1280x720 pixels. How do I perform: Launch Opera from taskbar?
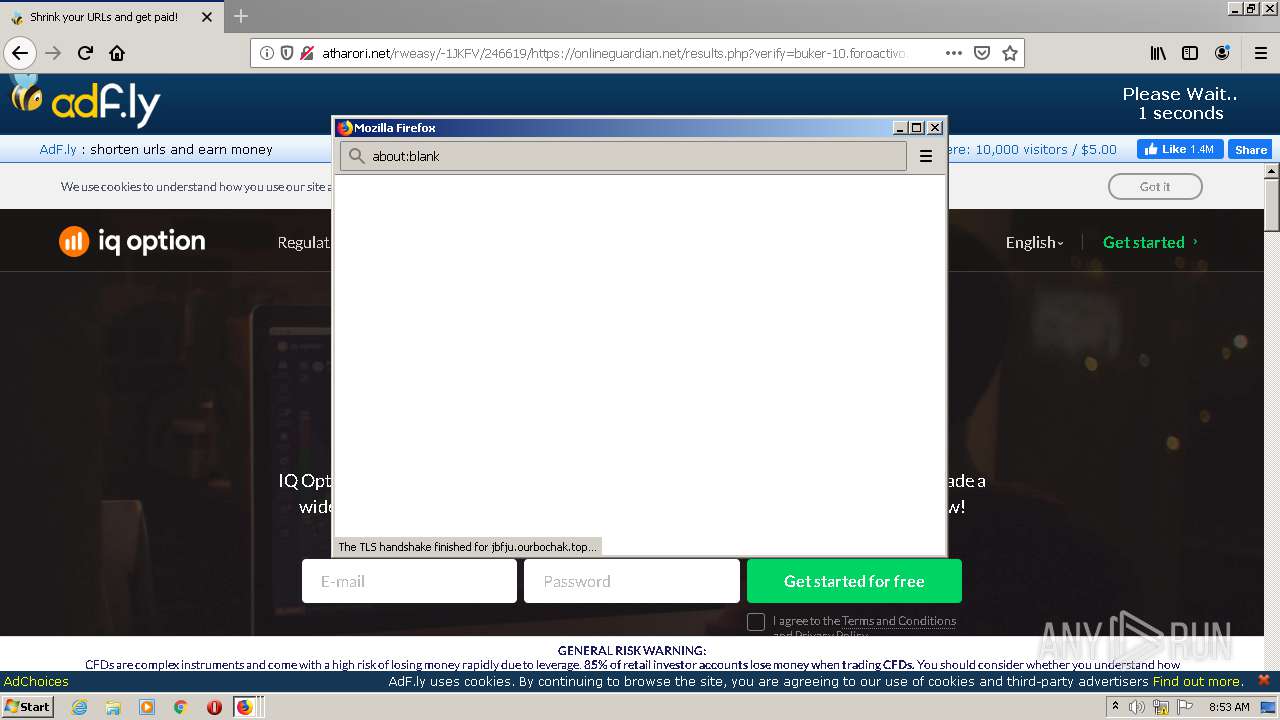click(x=214, y=707)
